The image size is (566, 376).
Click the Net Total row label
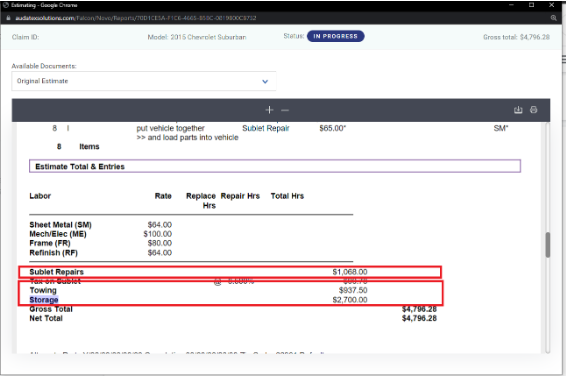[46, 318]
